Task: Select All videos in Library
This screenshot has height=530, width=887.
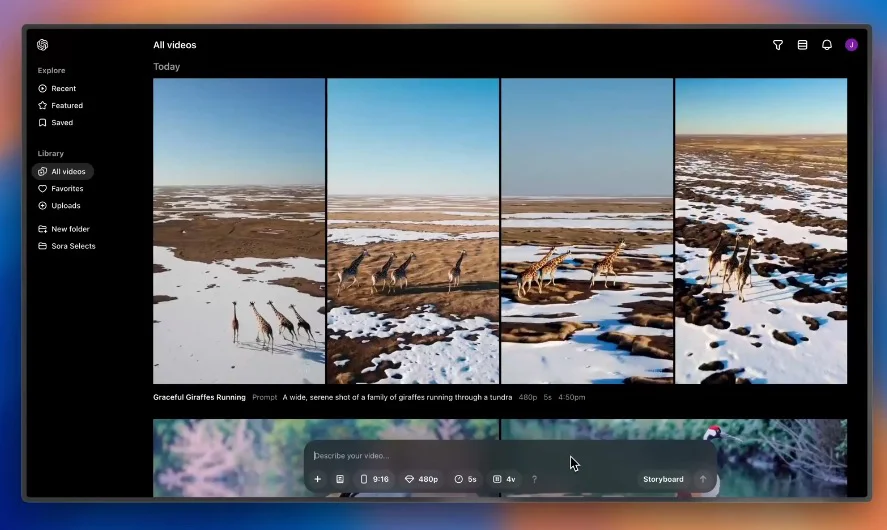Action: (62, 171)
